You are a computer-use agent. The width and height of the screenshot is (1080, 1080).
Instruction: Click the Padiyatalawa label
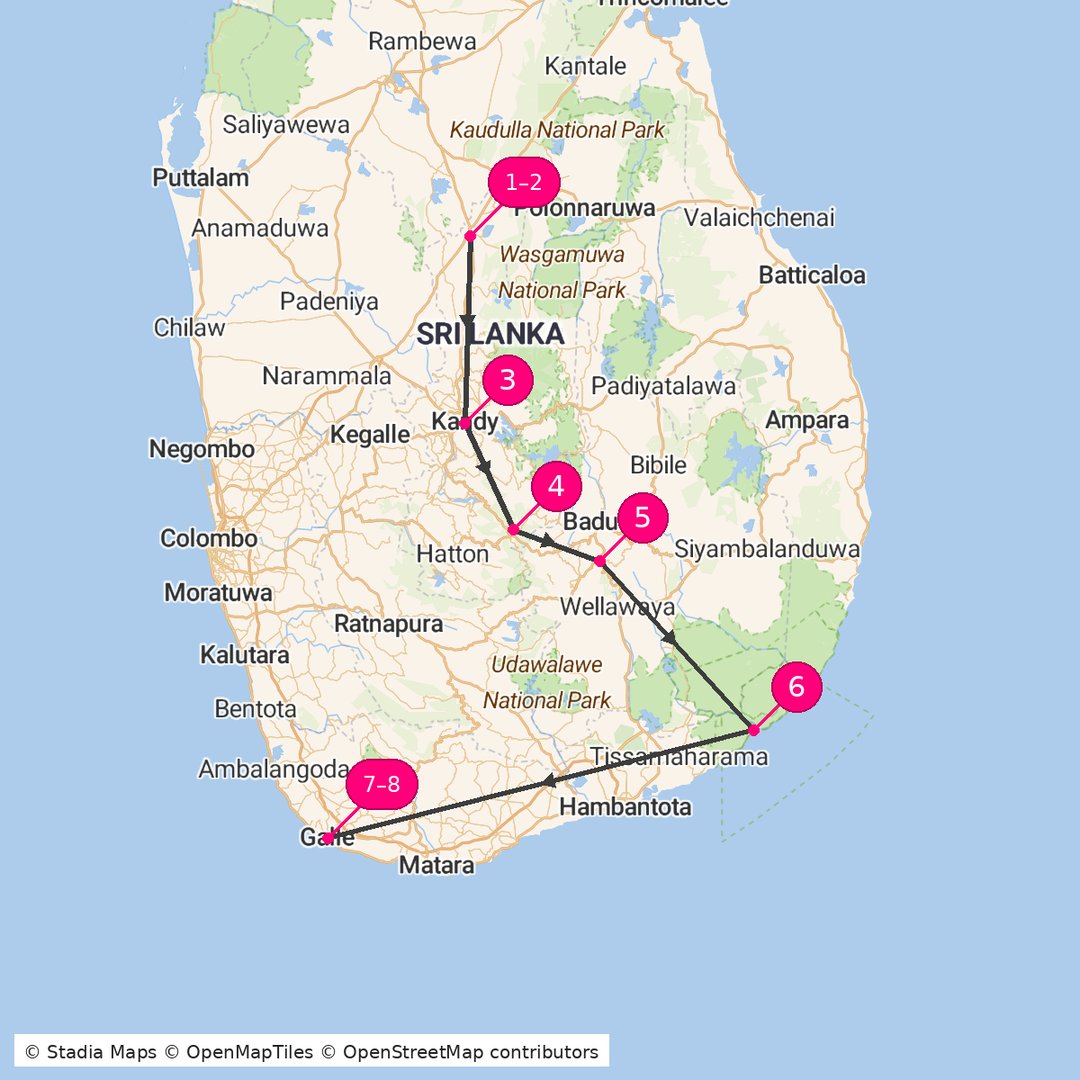663,386
